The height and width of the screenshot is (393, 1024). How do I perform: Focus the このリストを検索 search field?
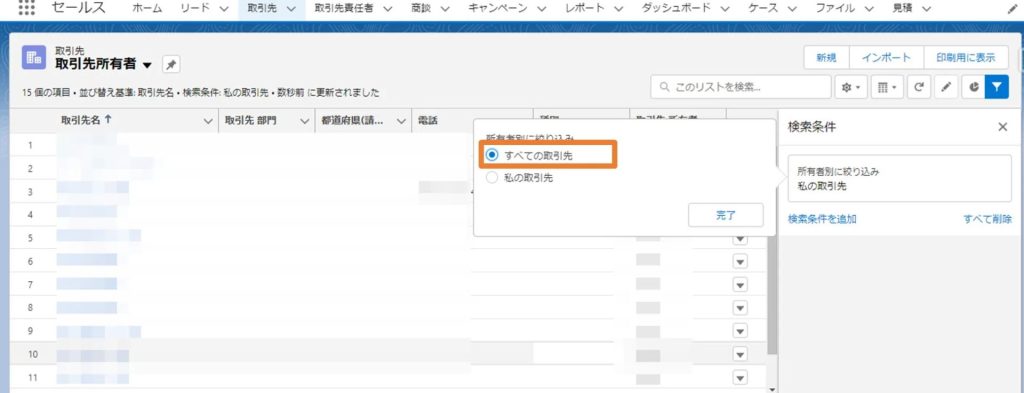tap(741, 87)
